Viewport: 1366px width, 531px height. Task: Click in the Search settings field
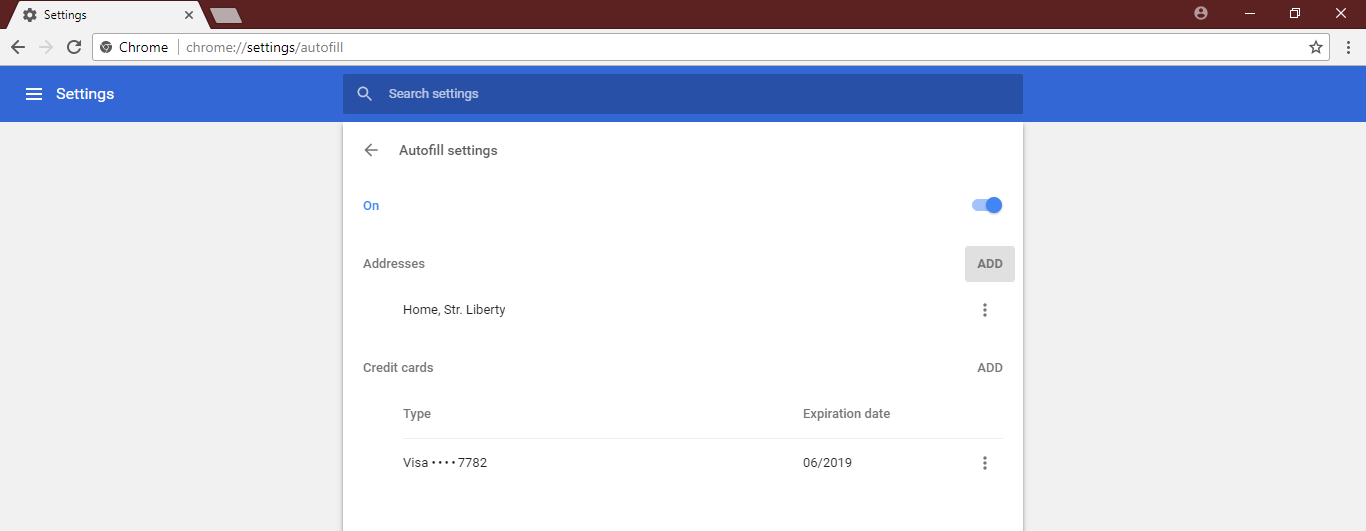pos(690,94)
